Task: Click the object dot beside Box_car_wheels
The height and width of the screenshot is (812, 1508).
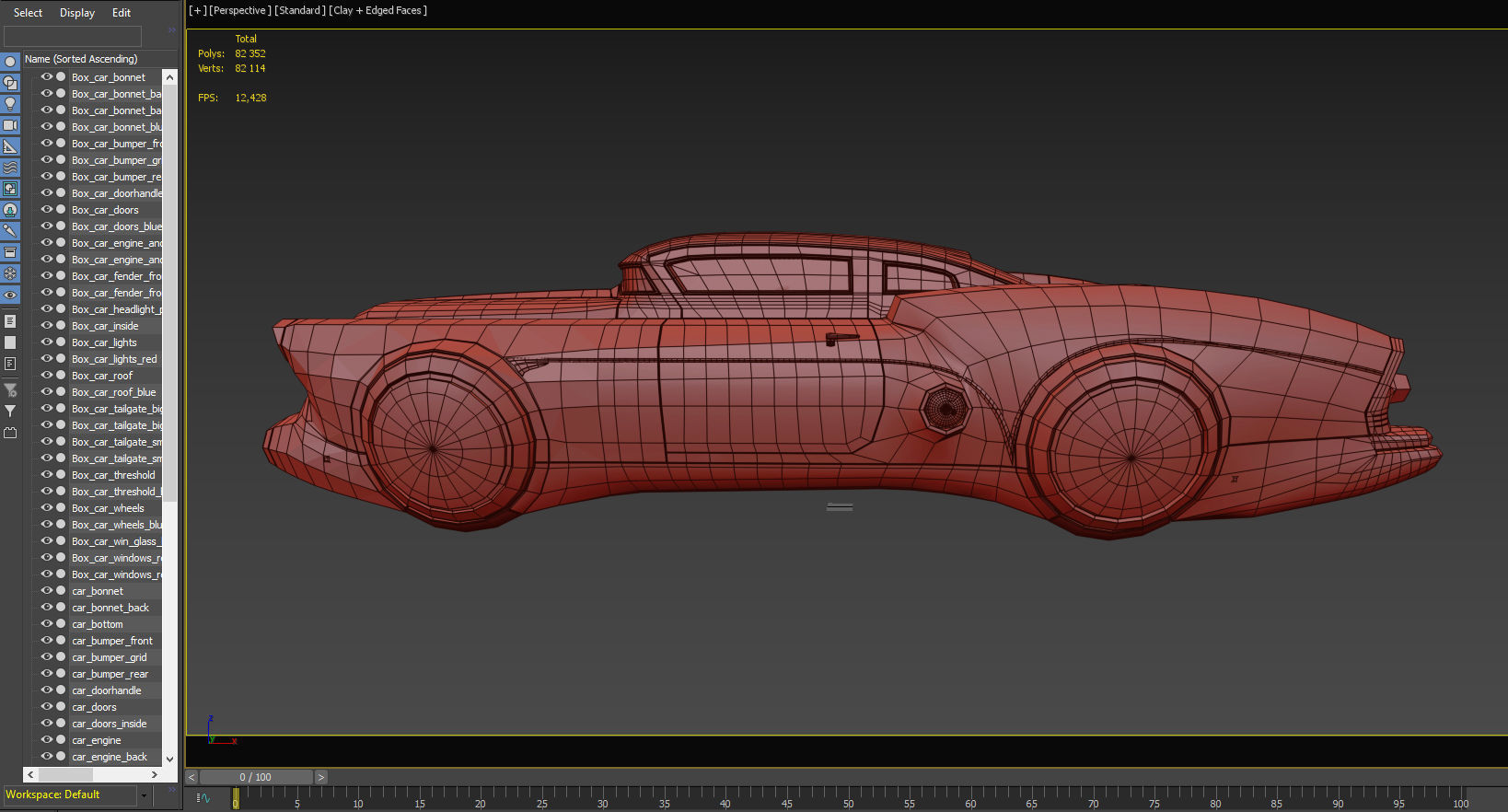Action: click(61, 508)
